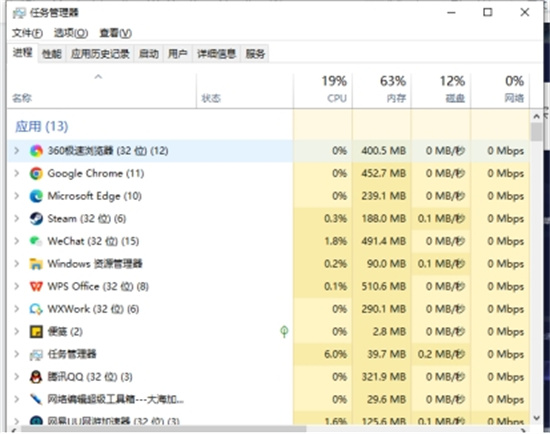
Task: Expand the WXWork process group
Action: [x=16, y=309]
